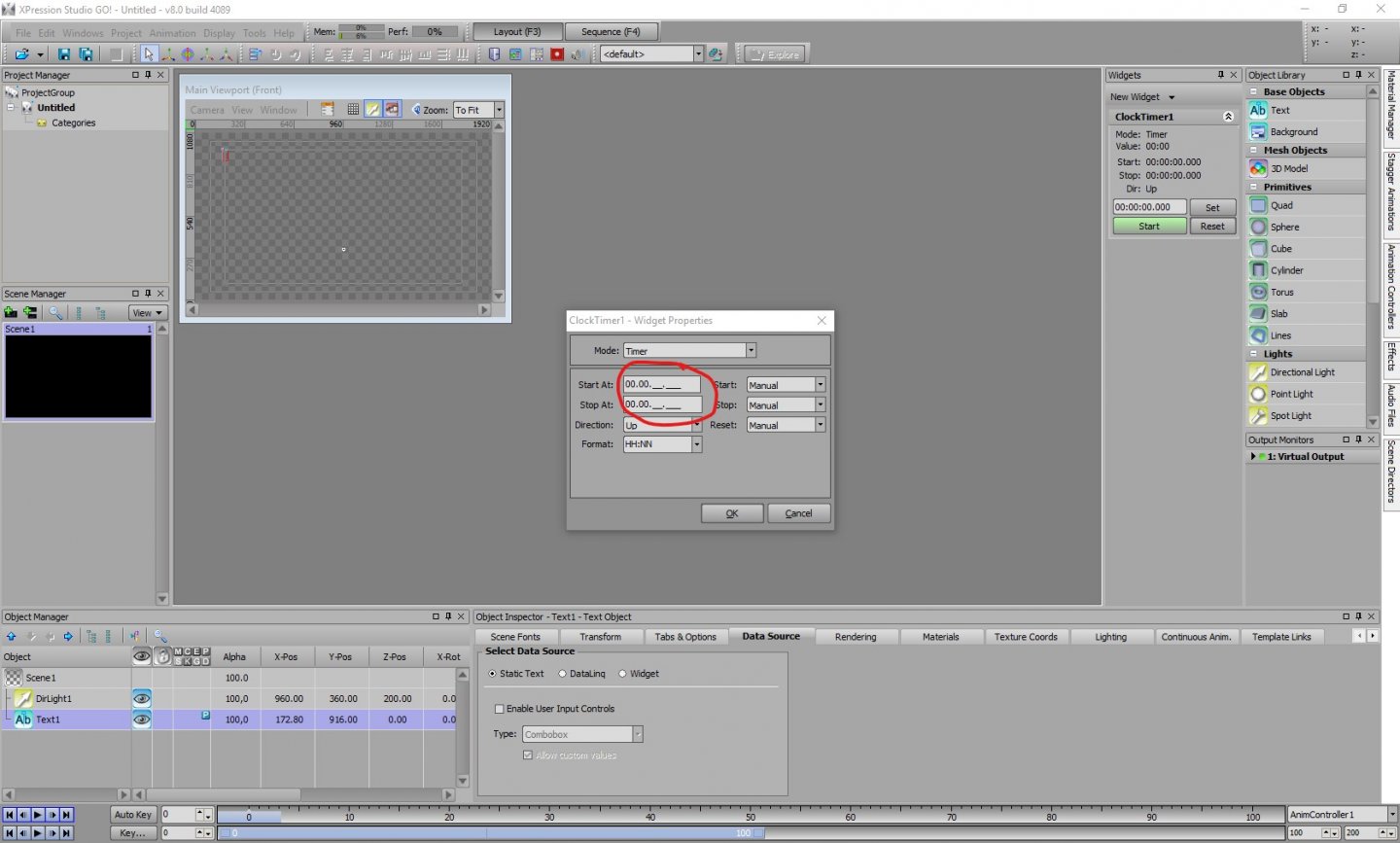Open the Texture Coords tab
Screen dimensions: 1400x843
[1026, 637]
